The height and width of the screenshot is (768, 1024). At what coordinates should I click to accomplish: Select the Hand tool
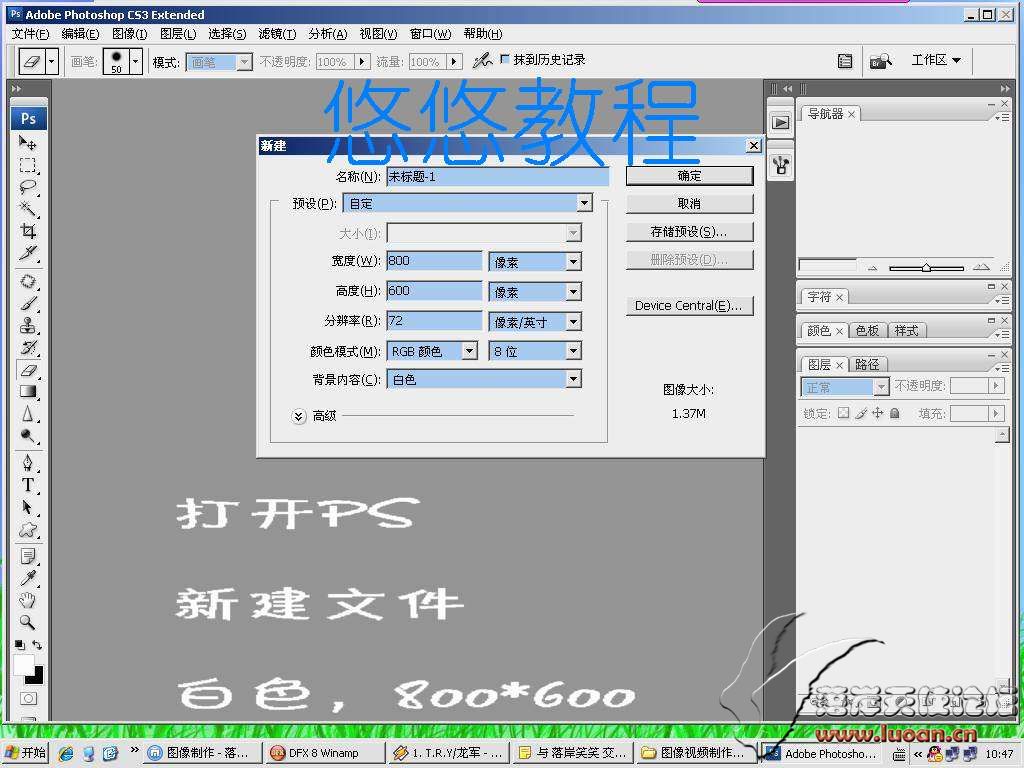(27, 600)
